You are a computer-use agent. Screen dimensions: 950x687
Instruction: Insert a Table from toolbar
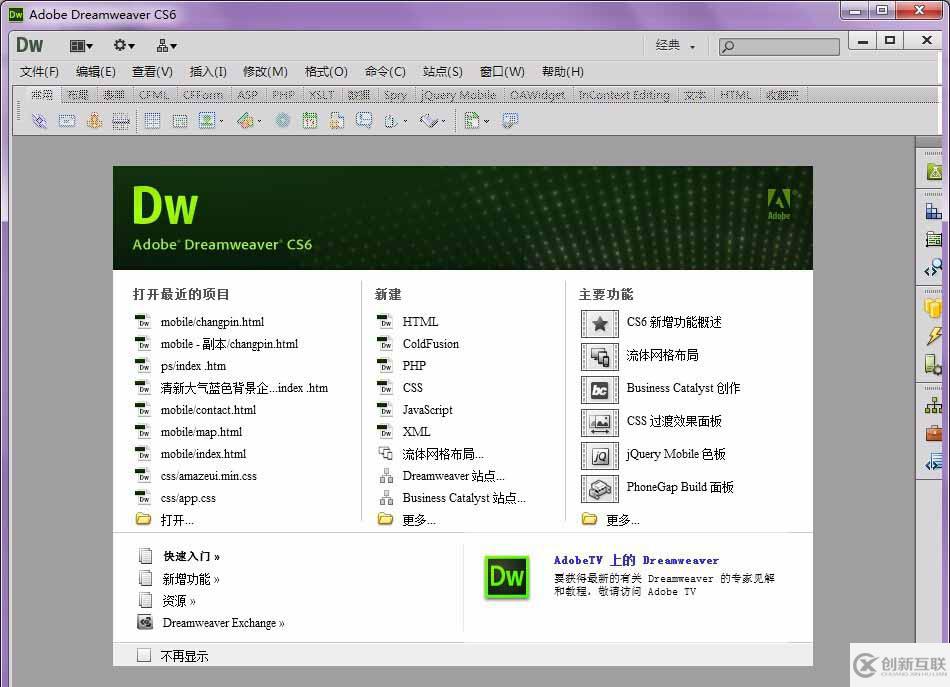click(x=152, y=121)
